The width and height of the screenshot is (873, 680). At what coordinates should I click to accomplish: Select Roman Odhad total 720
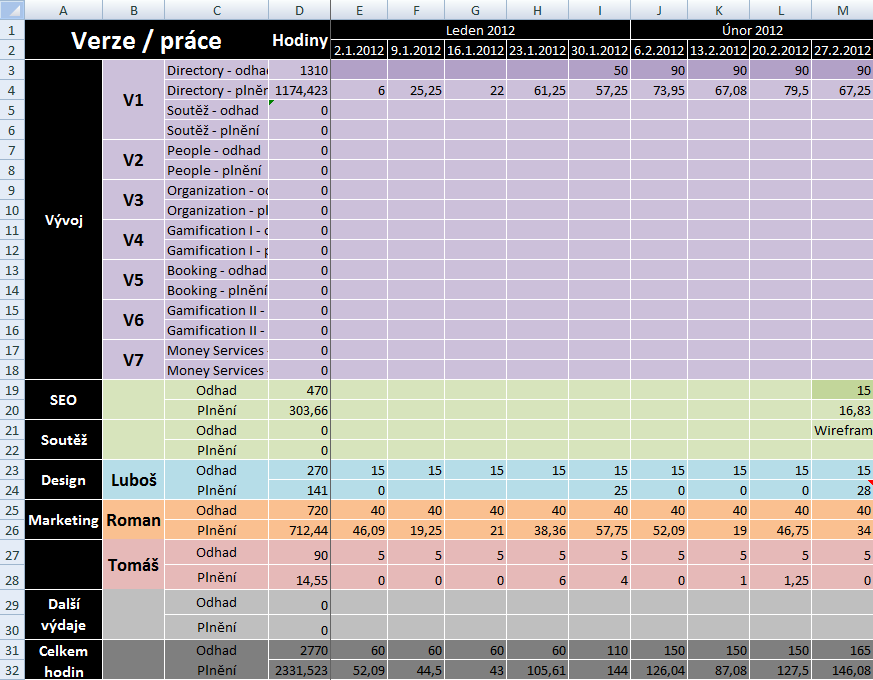300,510
